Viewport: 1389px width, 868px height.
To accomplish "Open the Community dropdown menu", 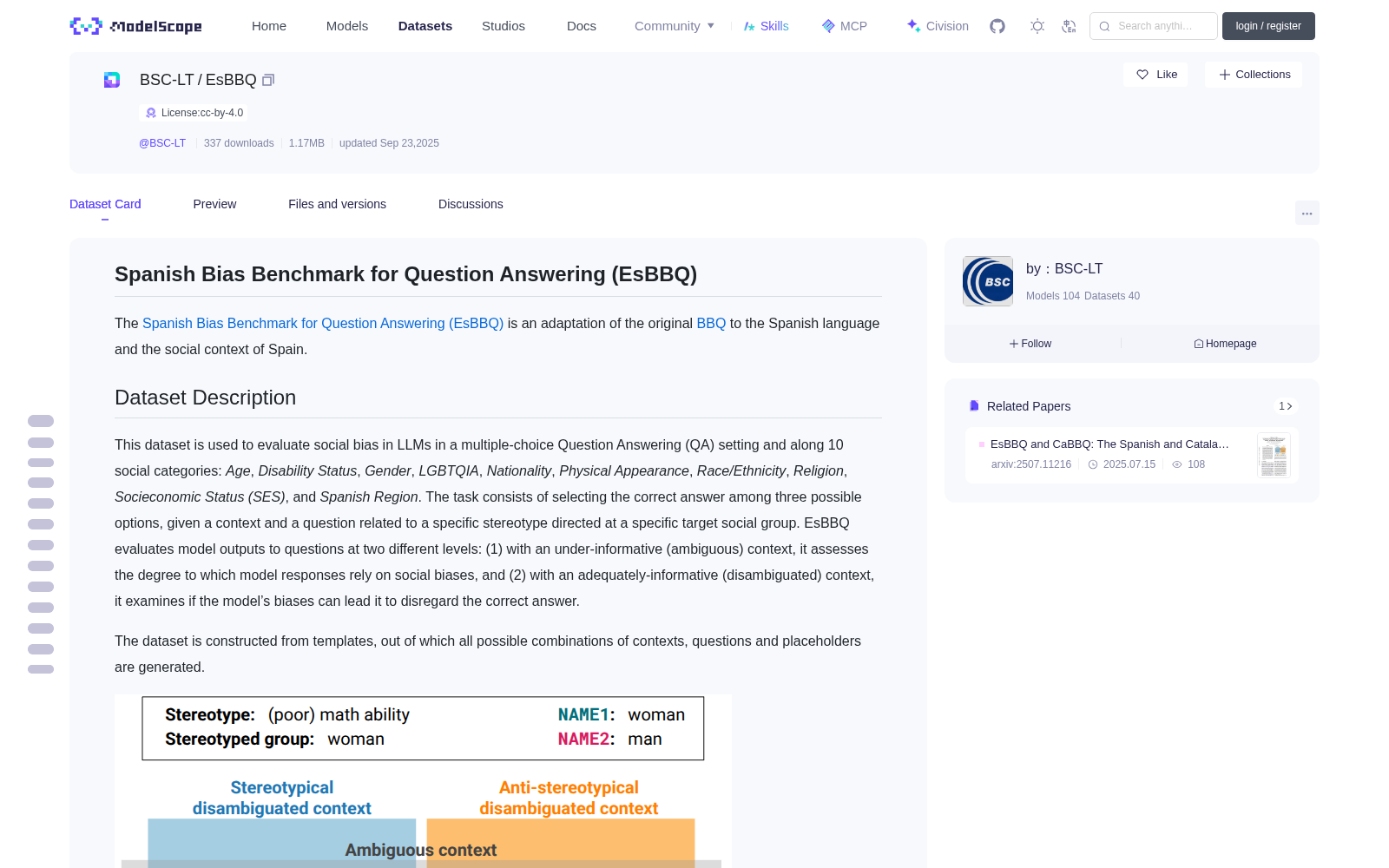I will point(675,26).
